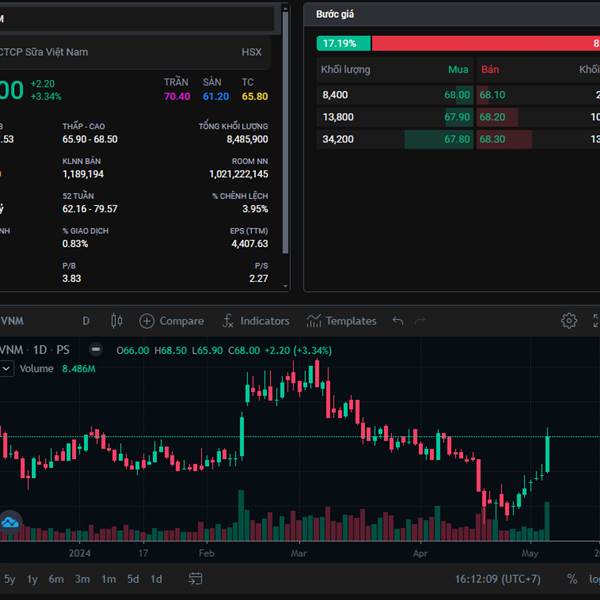Undo the last chart action
600x600 pixels.
point(398,321)
